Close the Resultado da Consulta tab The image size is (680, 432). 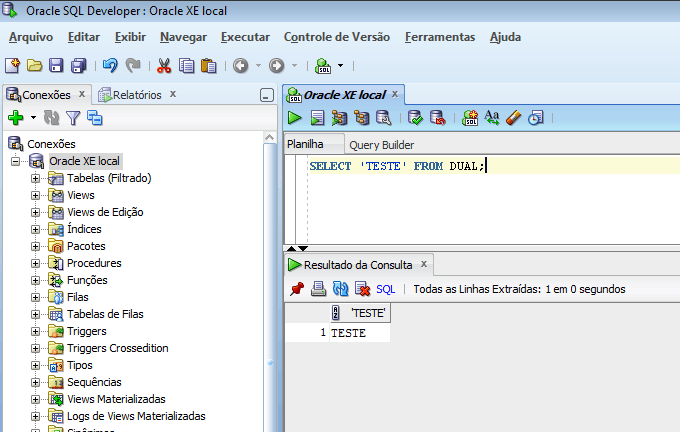(x=424, y=264)
